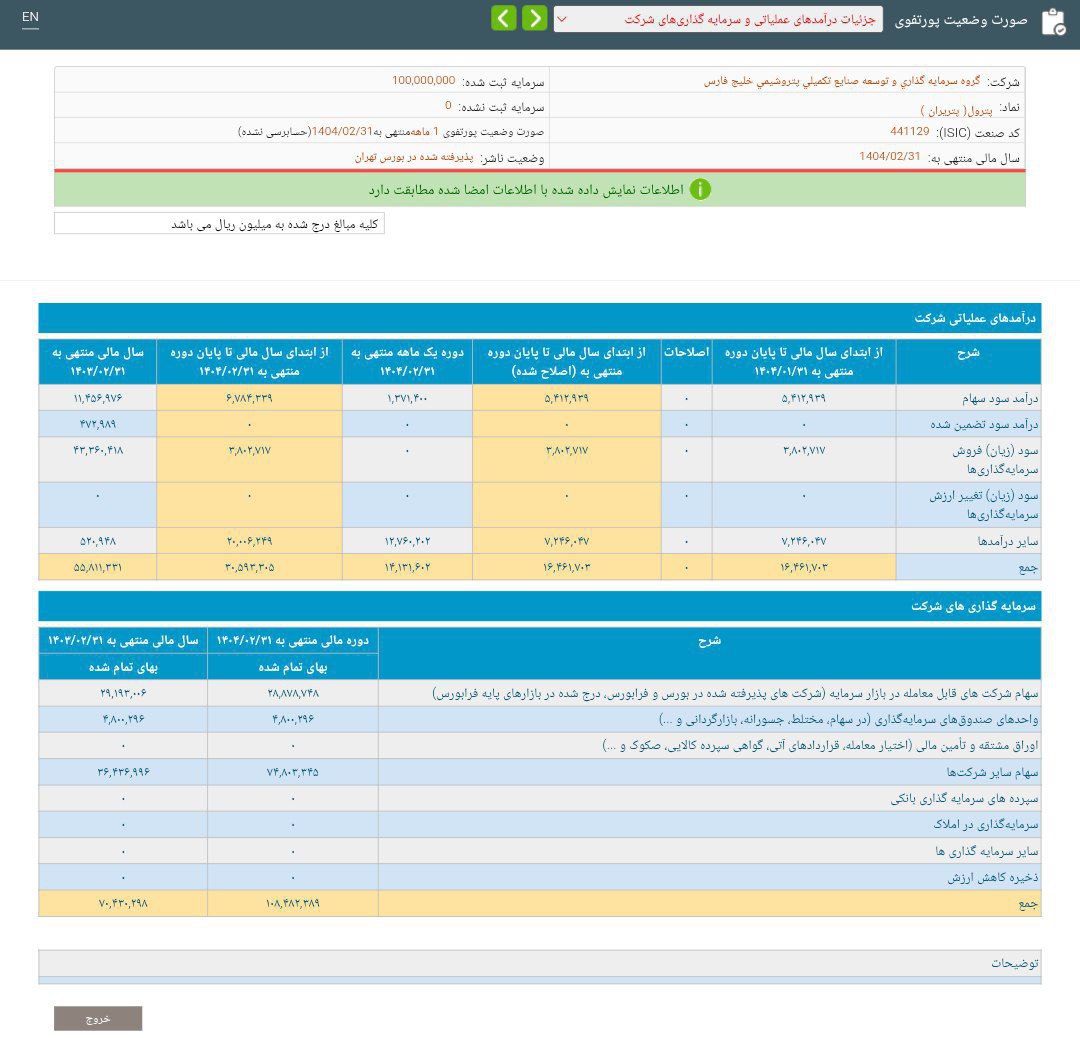Click the value ۴۷۲,۹۸۹ in guaranteed income row
This screenshot has width=1080, height=1038.
[98, 424]
